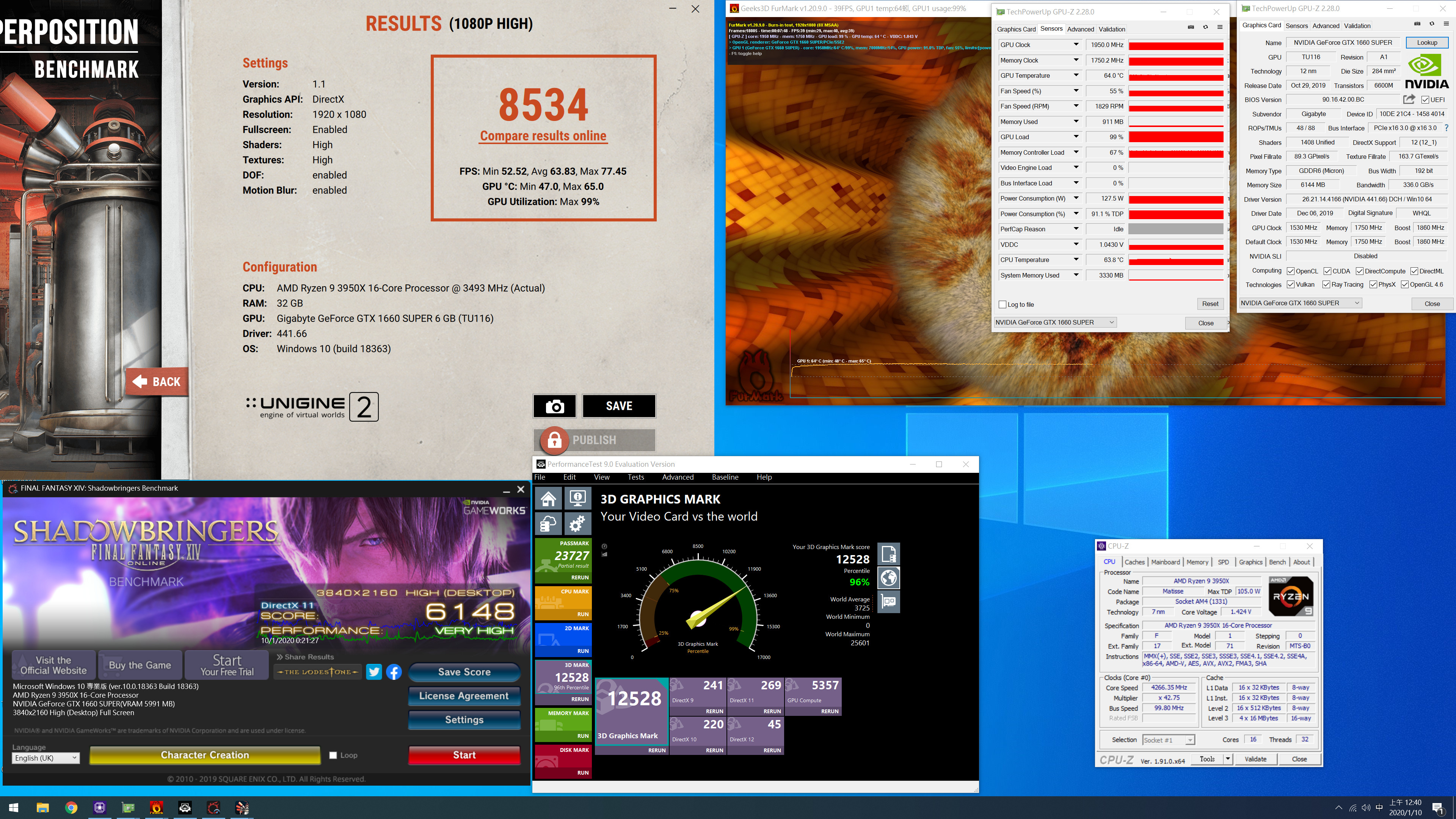Open CPU-Z Socket #1 selection dropdown

pos(1168,740)
